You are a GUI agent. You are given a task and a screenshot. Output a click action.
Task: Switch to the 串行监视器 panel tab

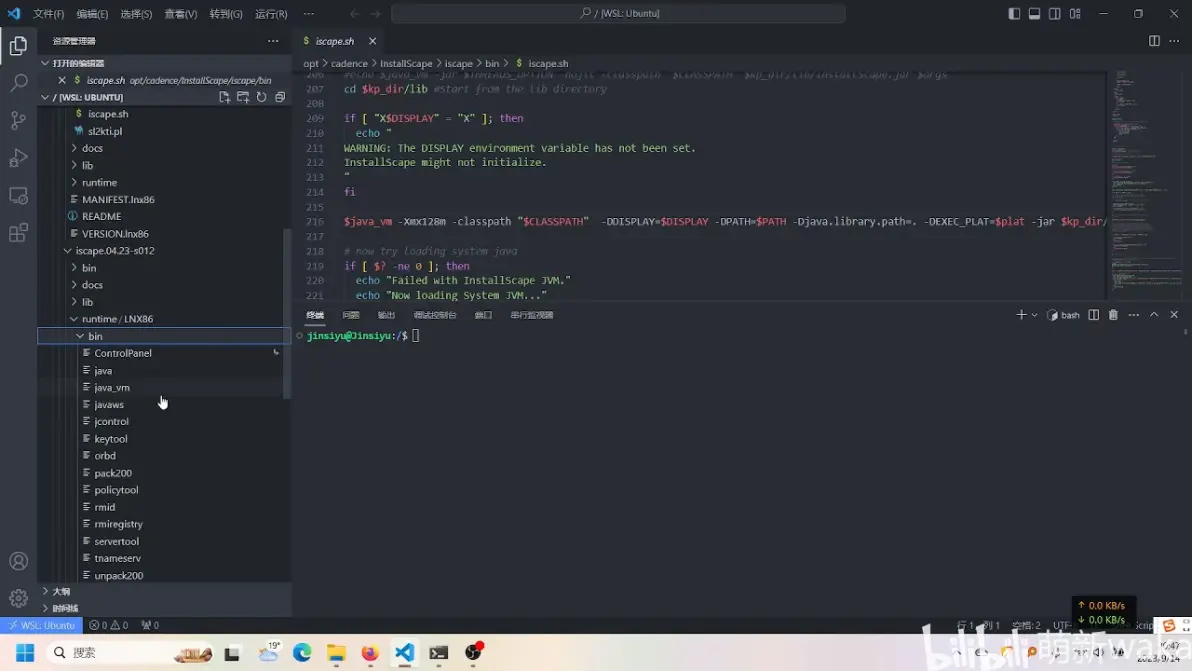531,315
